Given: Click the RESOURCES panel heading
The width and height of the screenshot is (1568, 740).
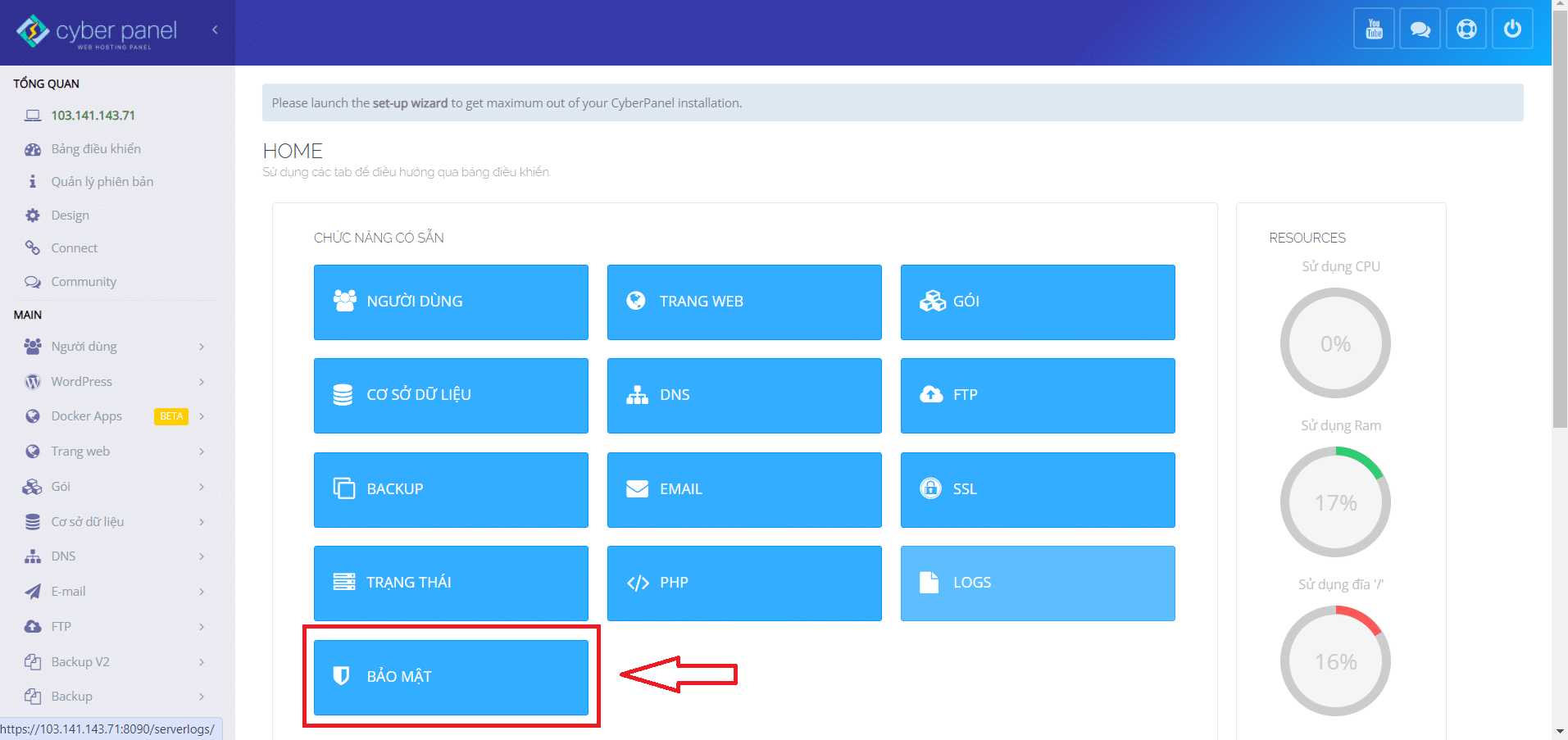Looking at the screenshot, I should click(x=1307, y=238).
